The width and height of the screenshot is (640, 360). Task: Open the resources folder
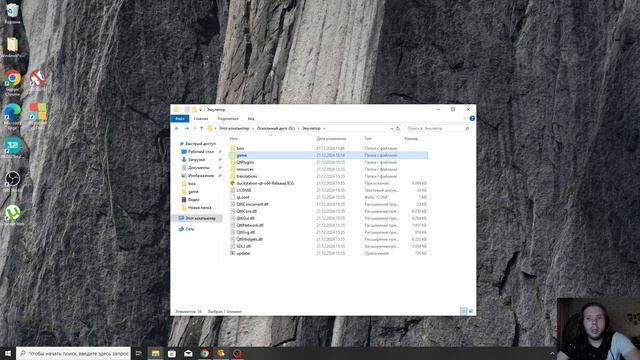click(245, 169)
